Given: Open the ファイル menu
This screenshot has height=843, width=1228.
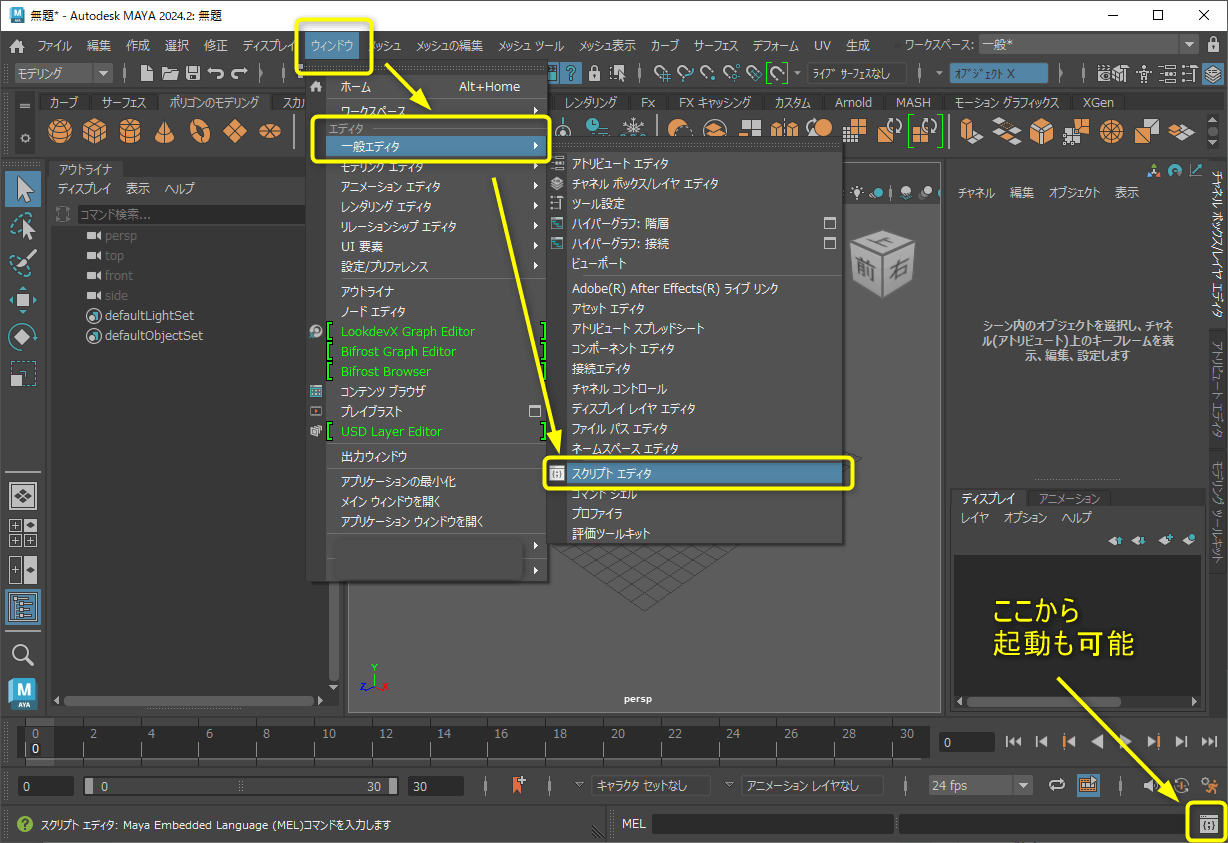Looking at the screenshot, I should point(54,46).
